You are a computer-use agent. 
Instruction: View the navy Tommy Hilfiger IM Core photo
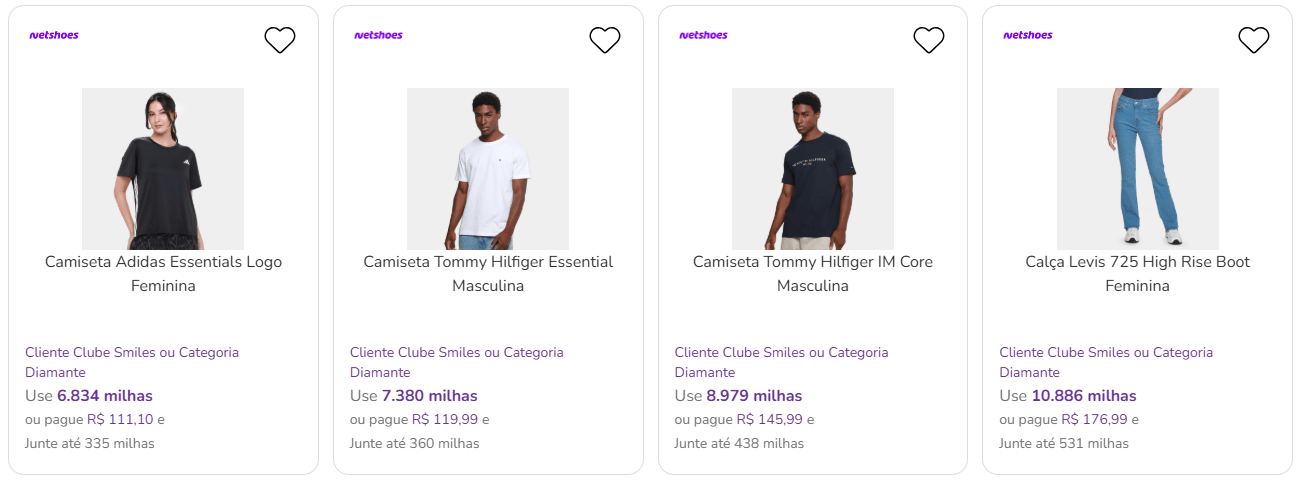813,168
